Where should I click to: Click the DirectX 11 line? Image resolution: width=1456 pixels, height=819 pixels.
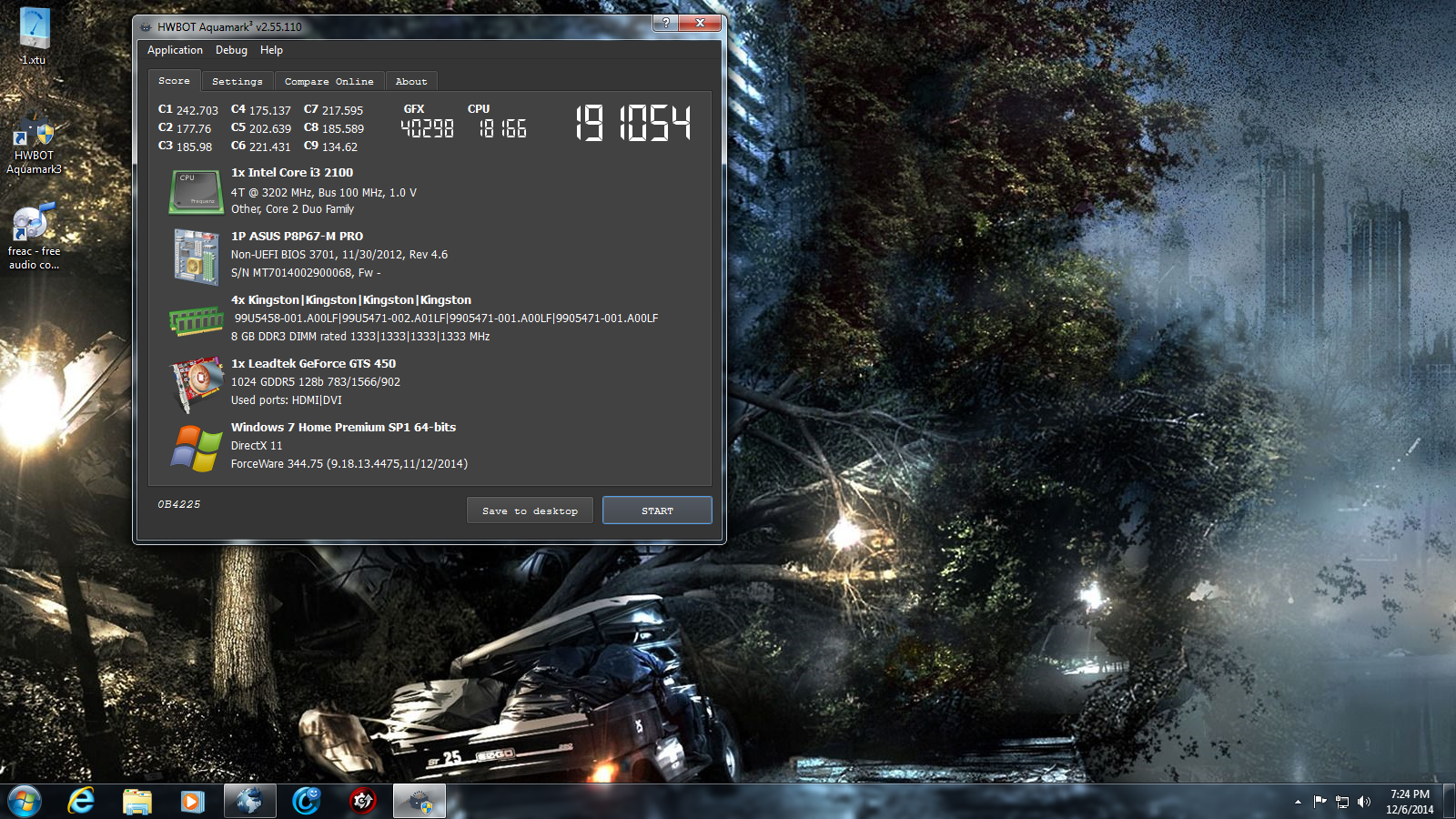pos(257,446)
